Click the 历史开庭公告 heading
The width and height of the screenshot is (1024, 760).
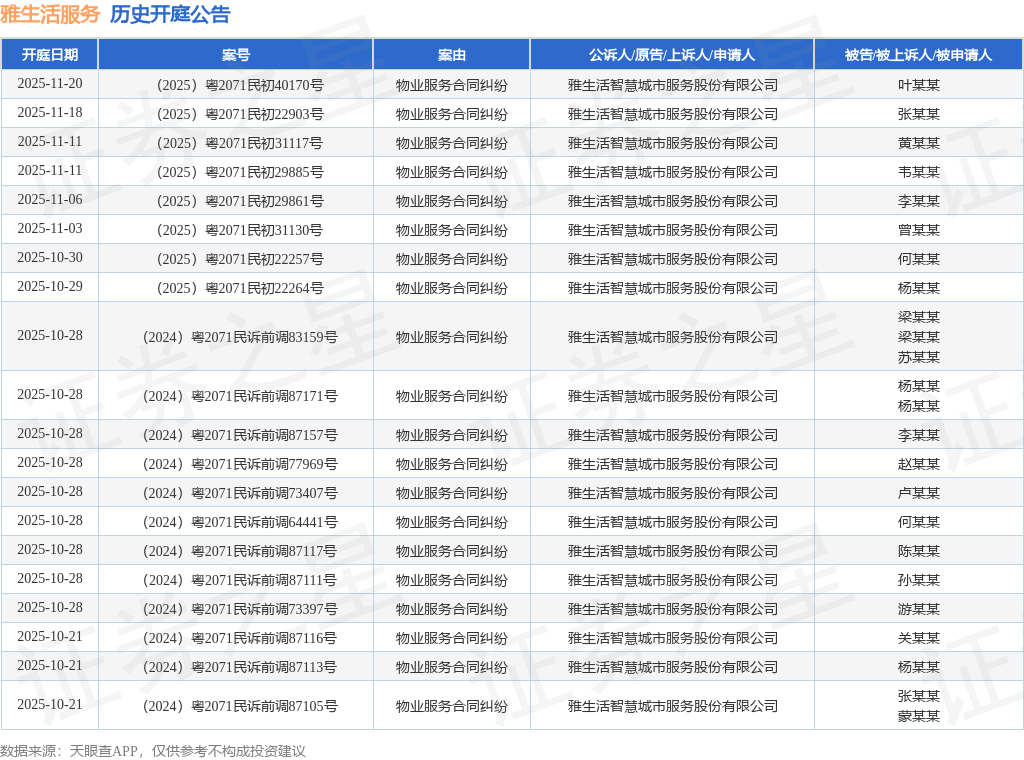tap(170, 14)
